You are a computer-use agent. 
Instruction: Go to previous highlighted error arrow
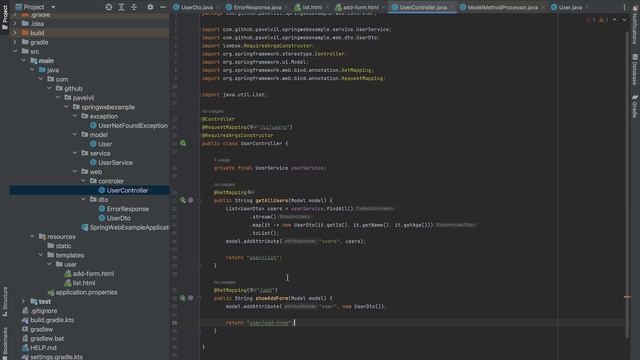click(614, 20)
